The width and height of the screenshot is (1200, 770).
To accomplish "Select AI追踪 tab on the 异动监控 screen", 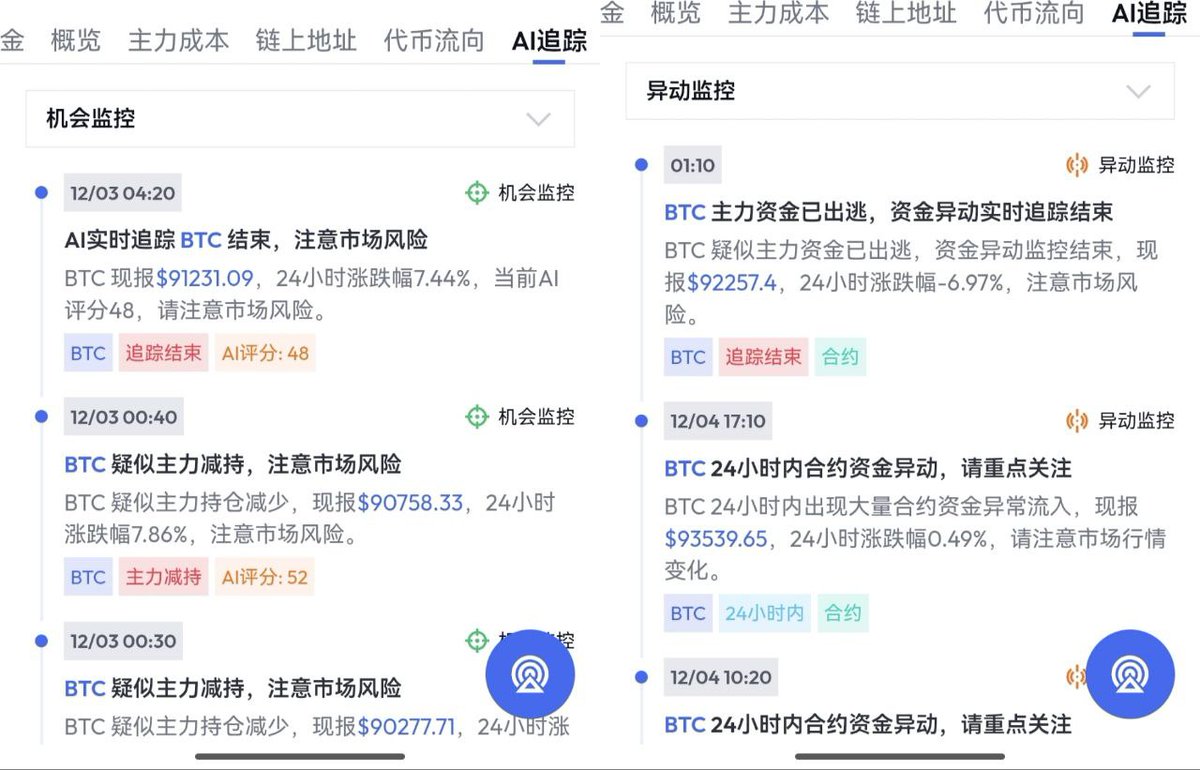I will [x=1149, y=13].
